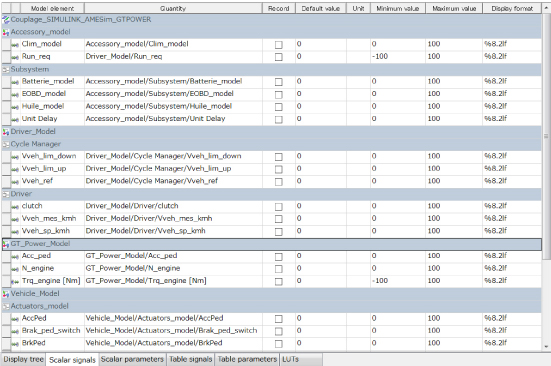Click the signal icon beside Vveh_lim_up
Screen dimensions: 551x366
tap(15, 170)
